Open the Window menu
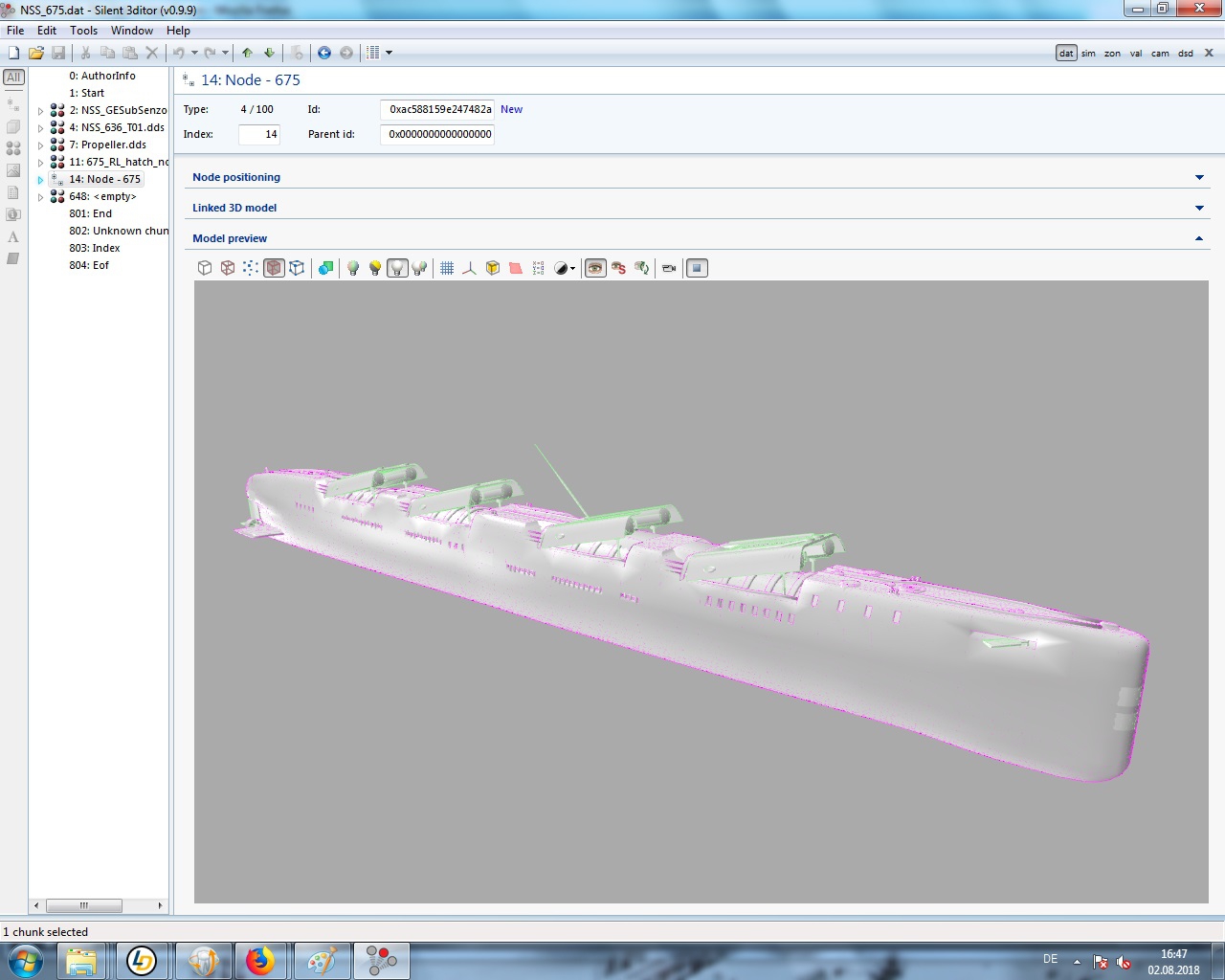Viewport: 1225px width, 980px height. [x=132, y=31]
